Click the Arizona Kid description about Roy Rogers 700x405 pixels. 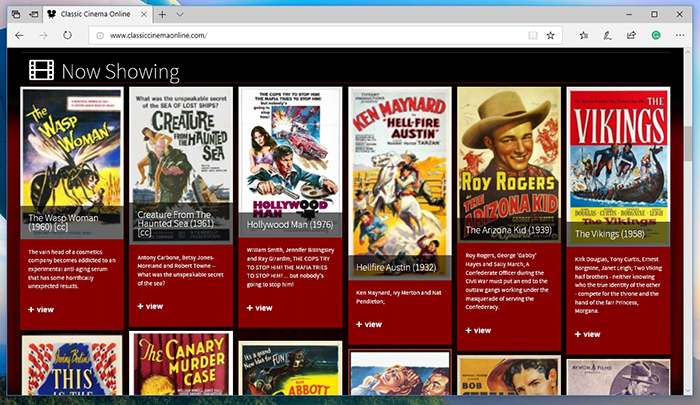click(507, 281)
